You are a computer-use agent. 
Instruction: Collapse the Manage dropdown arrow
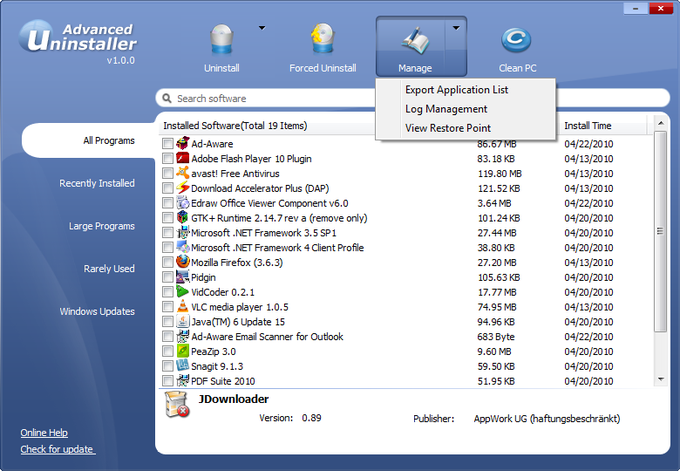[x=456, y=28]
